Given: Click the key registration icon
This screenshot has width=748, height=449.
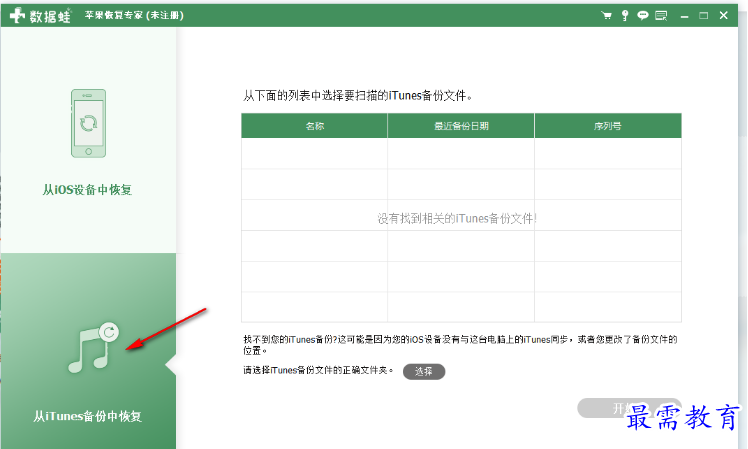Looking at the screenshot, I should tap(625, 16).
